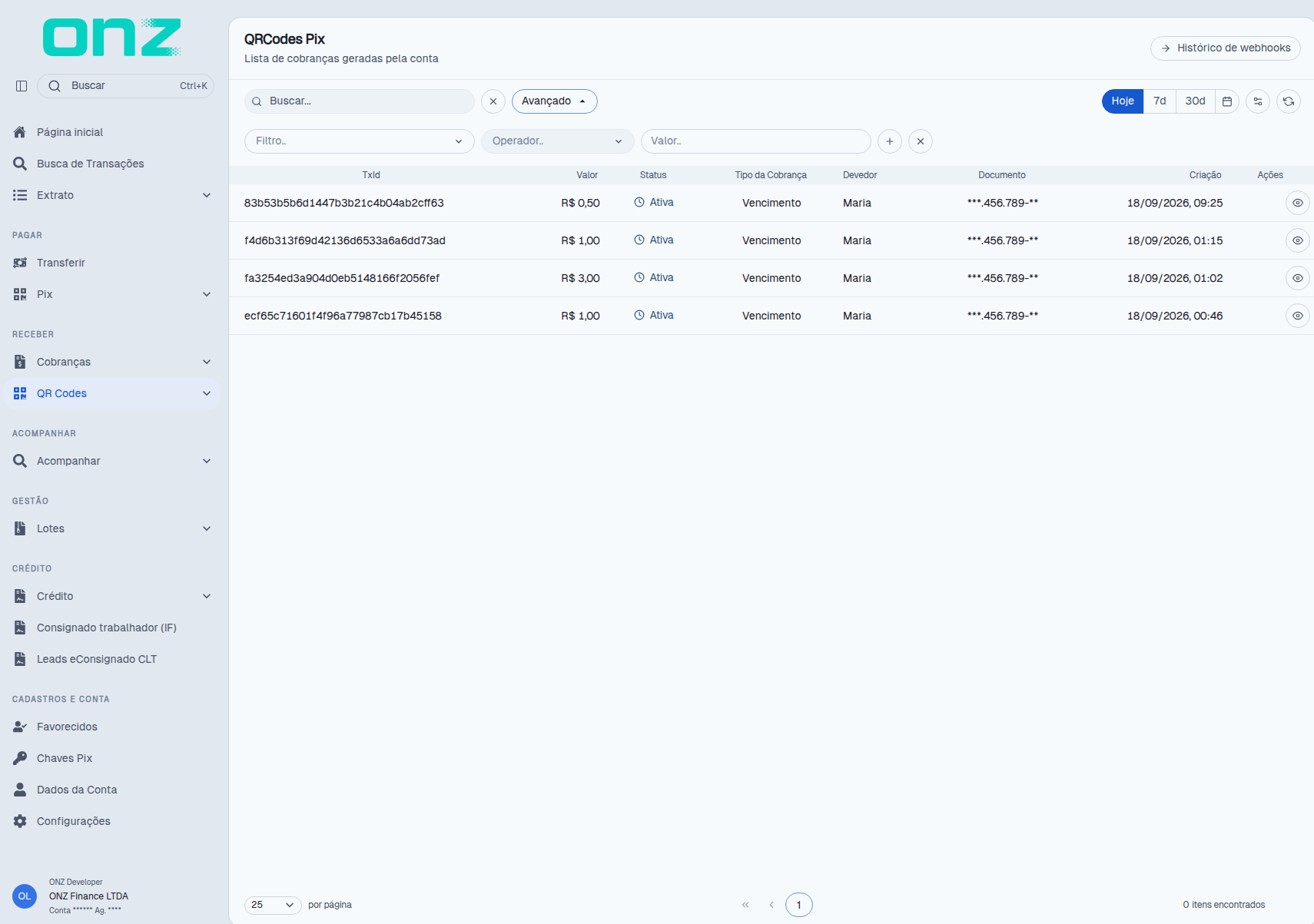
Task: Change the 25 per page selector
Action: (x=273, y=905)
